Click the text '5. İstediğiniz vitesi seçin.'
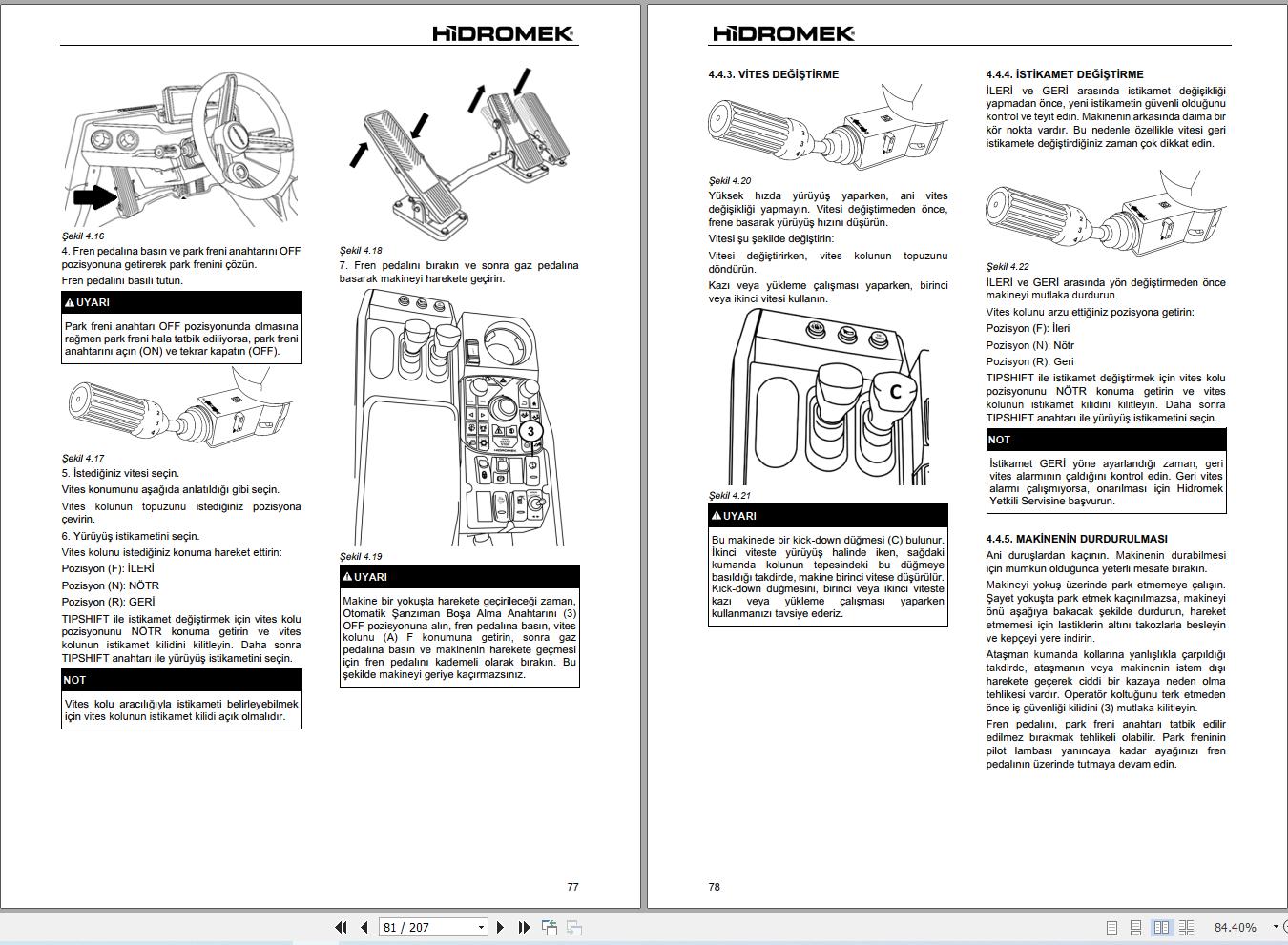The width and height of the screenshot is (1288, 945). pyautogui.click(x=120, y=473)
